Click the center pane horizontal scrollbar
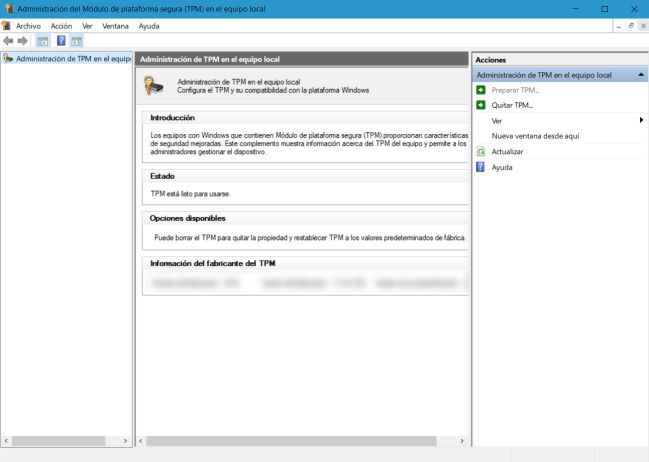The image size is (649, 462). (x=290, y=440)
